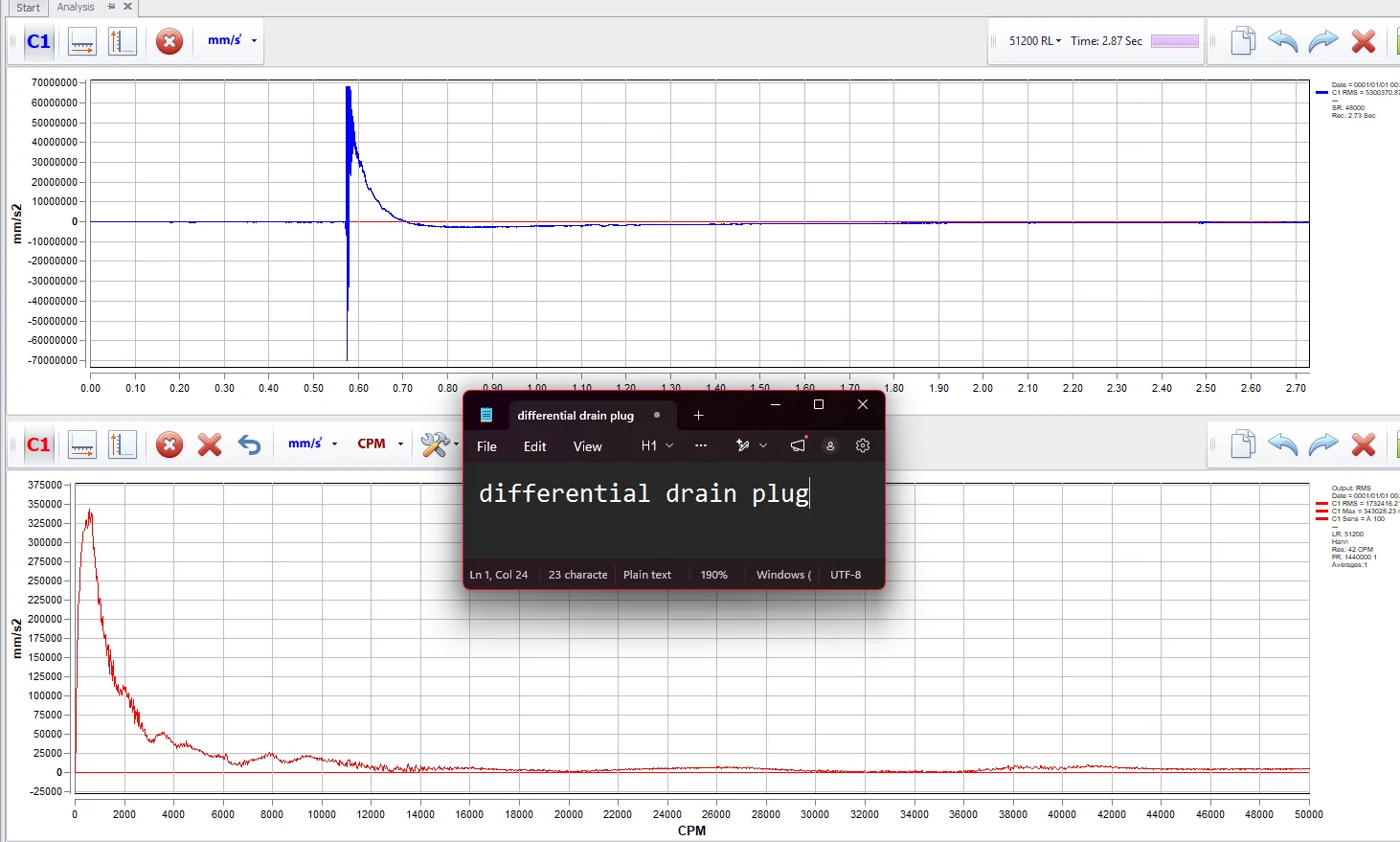Click the Notepad app icon in title bar

click(486, 415)
